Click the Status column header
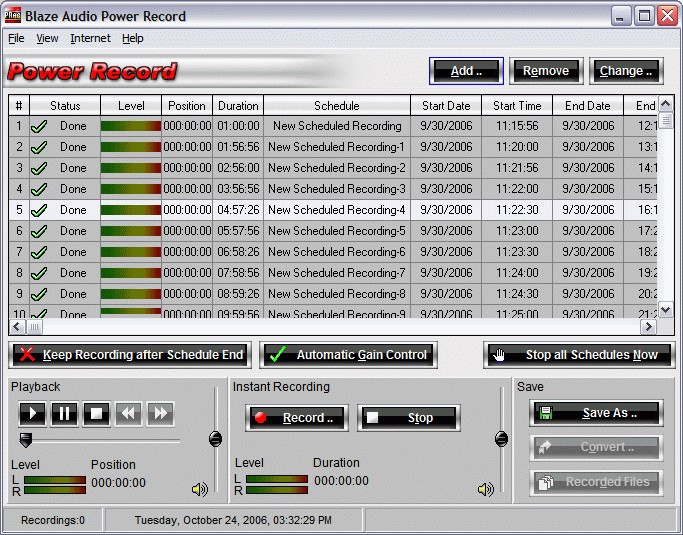 [65, 105]
